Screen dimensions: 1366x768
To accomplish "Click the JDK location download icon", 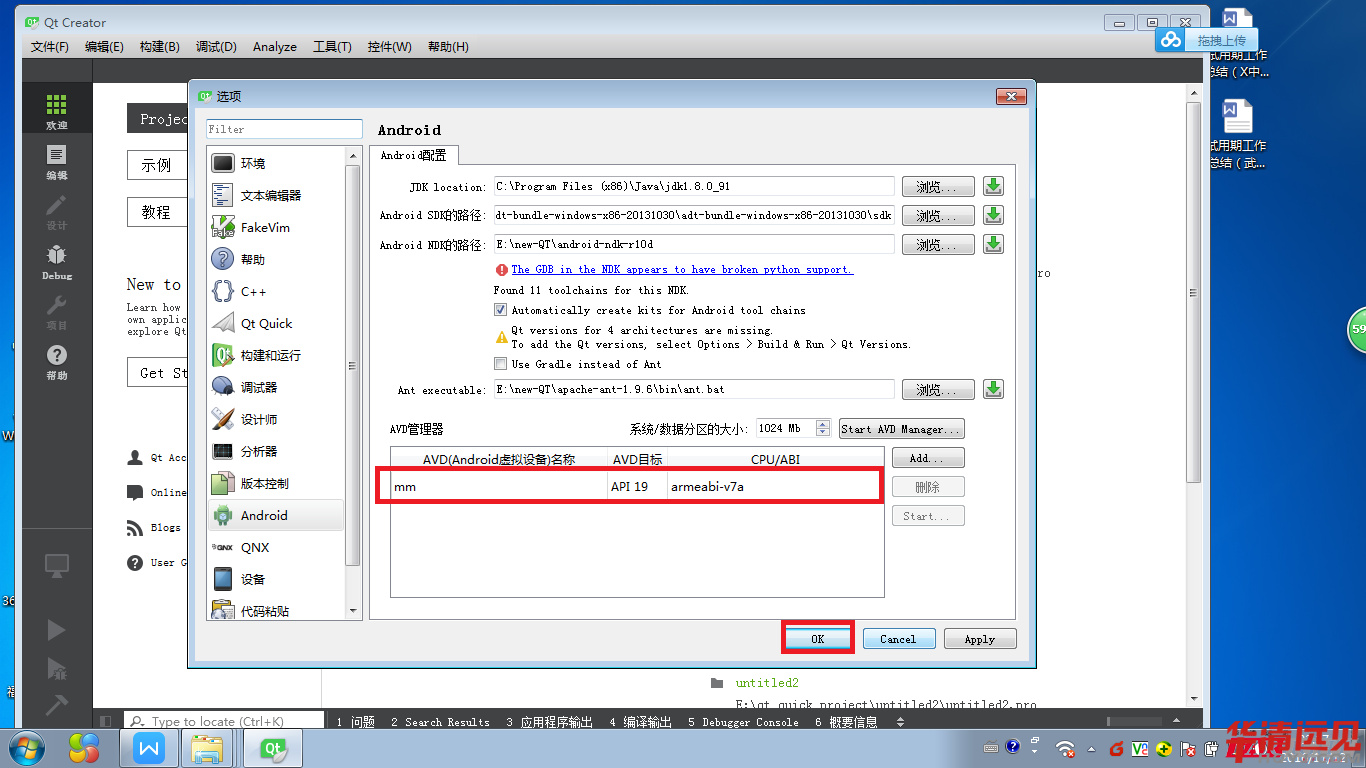I will click(993, 186).
